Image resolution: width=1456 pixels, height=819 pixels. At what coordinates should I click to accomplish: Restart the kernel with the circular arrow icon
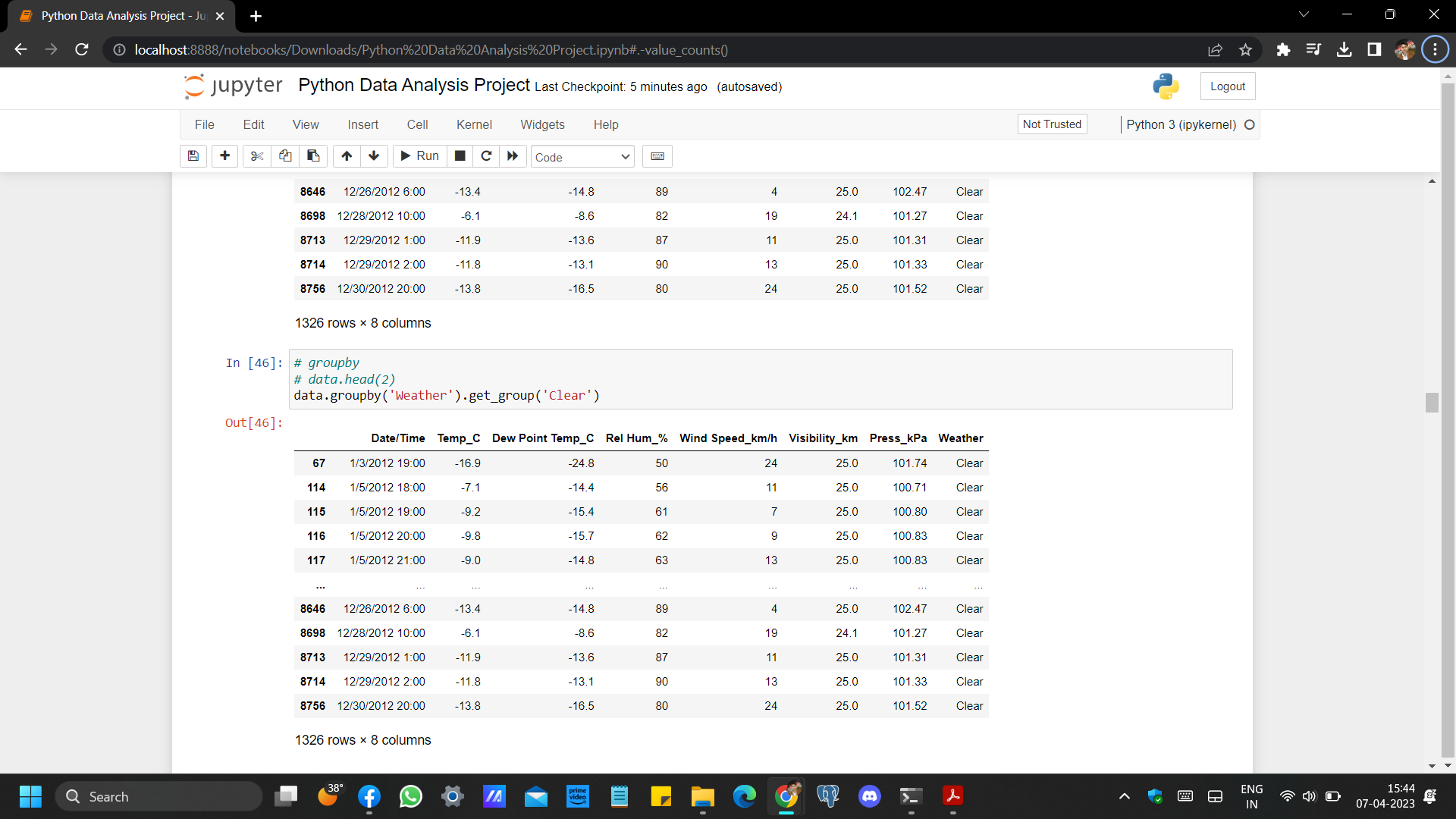[486, 156]
